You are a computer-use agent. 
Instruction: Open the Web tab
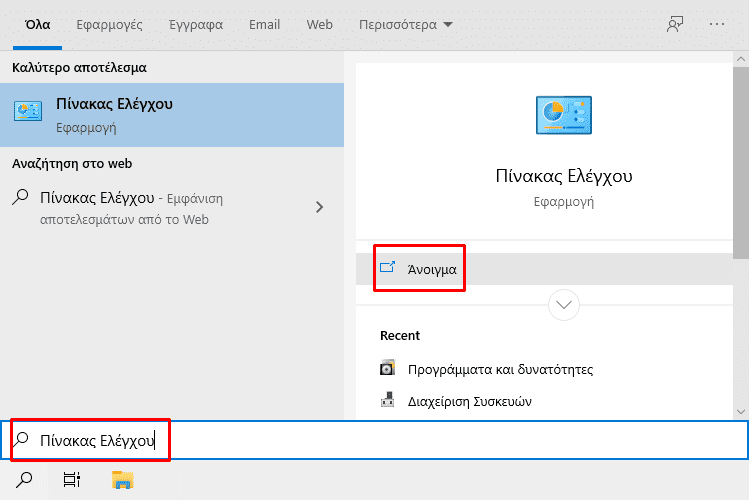tap(319, 25)
